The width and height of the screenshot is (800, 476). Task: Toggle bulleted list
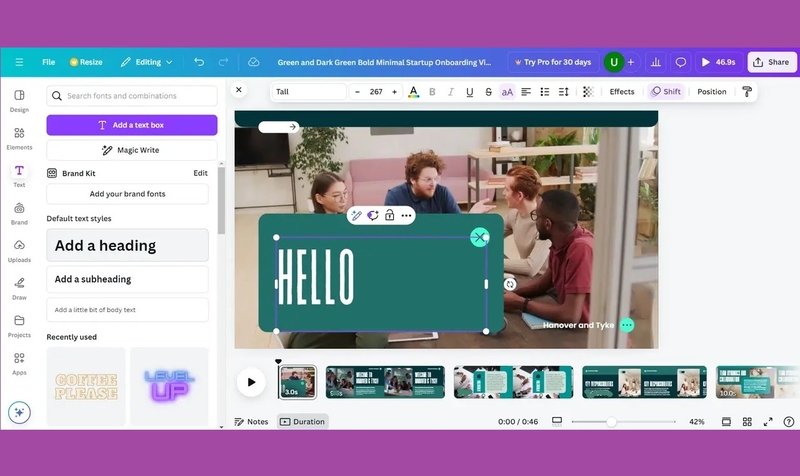[545, 92]
